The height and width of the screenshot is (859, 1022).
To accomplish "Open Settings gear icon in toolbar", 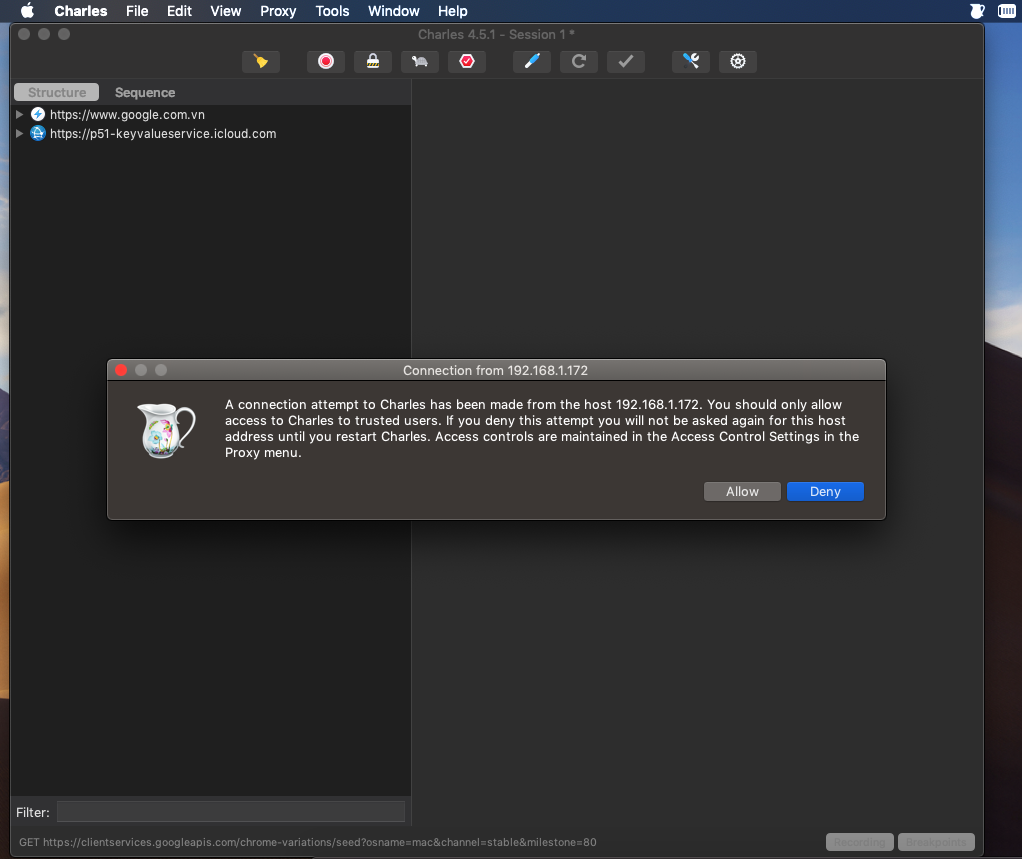I will click(738, 61).
